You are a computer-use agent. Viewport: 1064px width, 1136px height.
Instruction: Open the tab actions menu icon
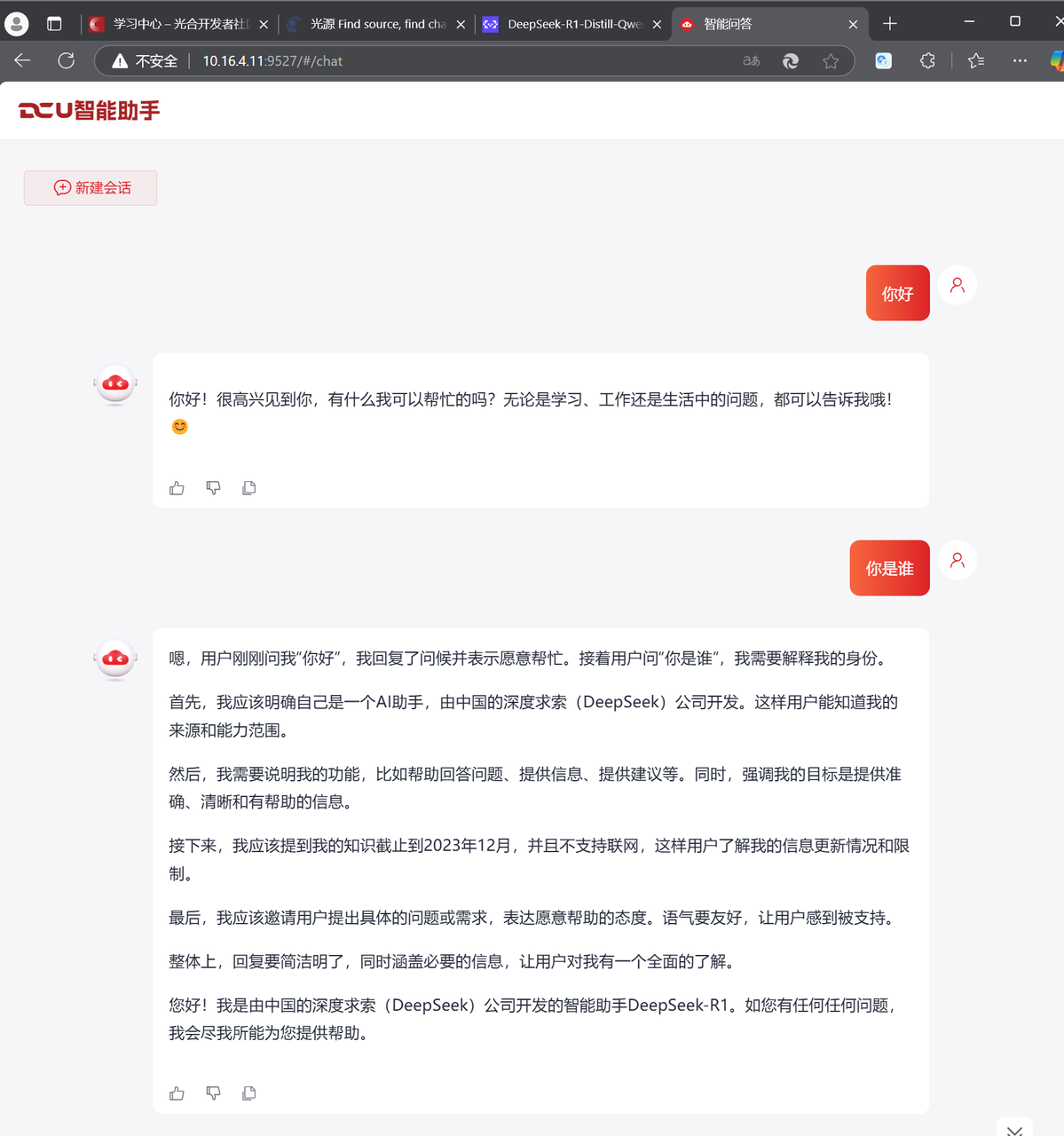[x=54, y=24]
